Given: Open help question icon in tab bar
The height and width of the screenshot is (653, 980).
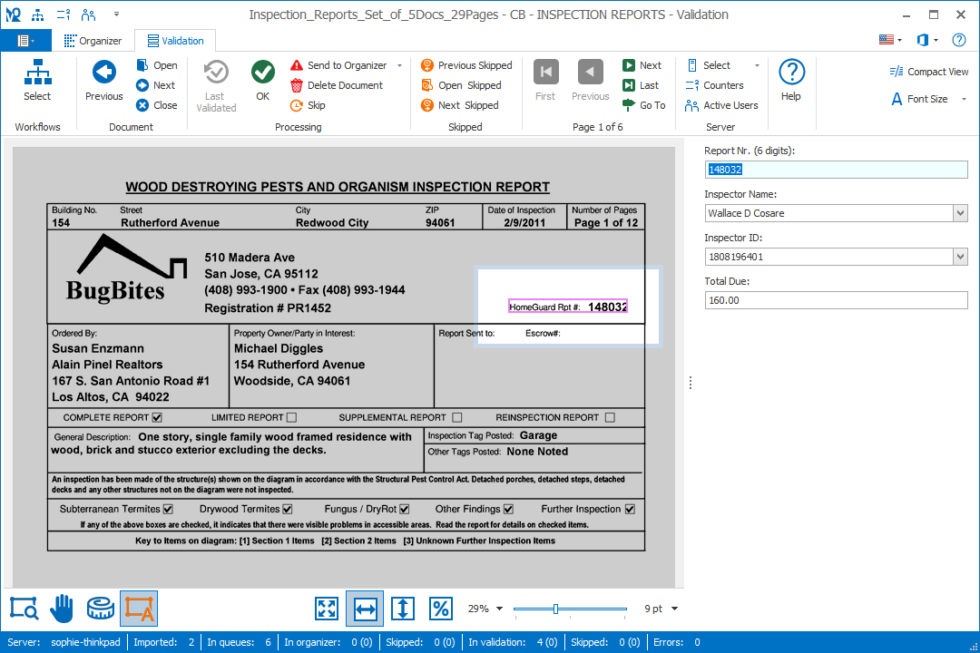Looking at the screenshot, I should point(959,40).
